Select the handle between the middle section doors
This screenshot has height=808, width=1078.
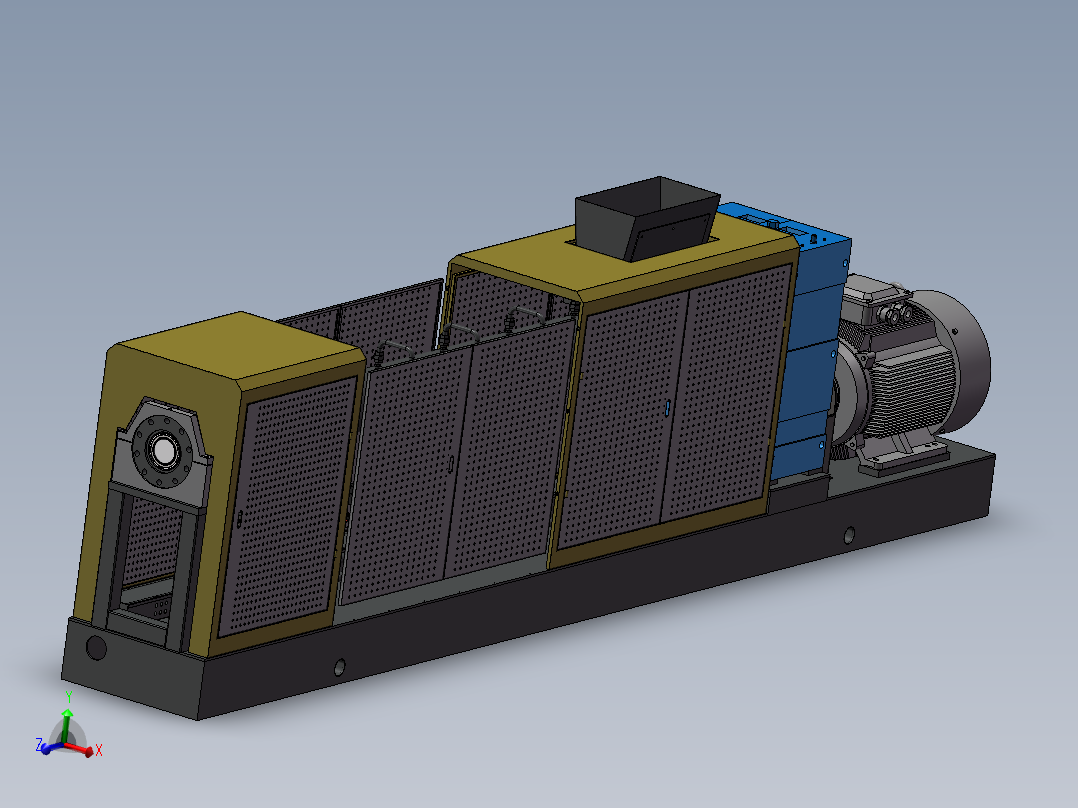pos(451,464)
